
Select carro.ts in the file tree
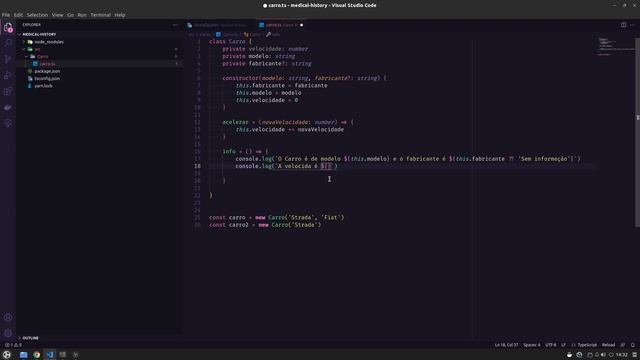click(47, 64)
